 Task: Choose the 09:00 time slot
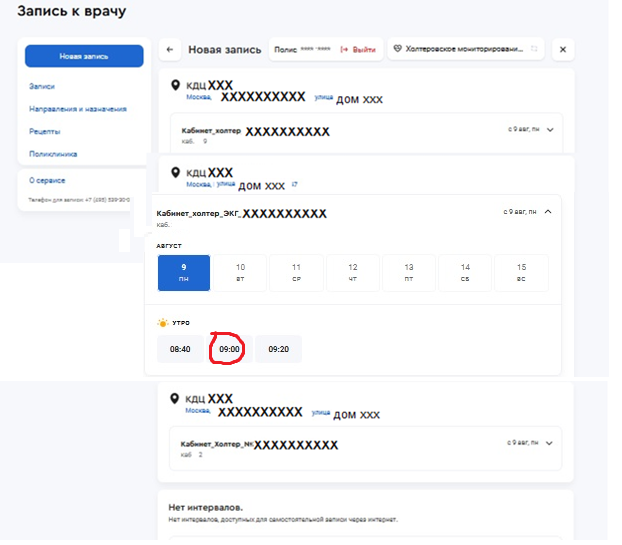pos(229,349)
